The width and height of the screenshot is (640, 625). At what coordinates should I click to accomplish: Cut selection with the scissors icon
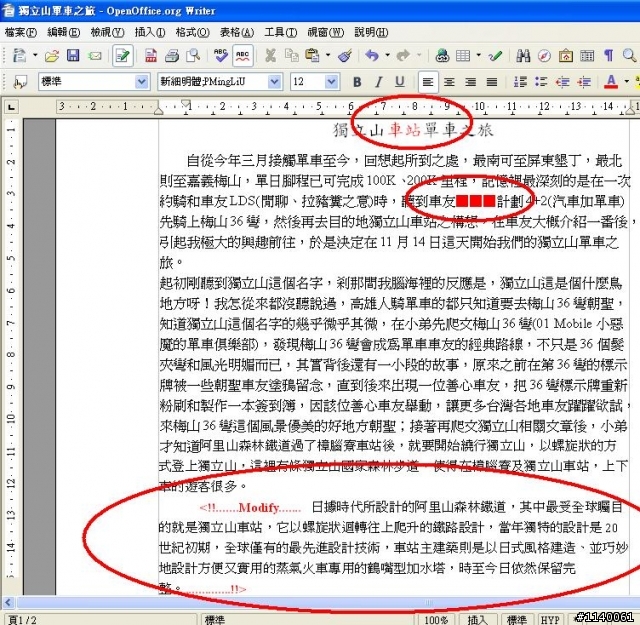click(x=270, y=55)
